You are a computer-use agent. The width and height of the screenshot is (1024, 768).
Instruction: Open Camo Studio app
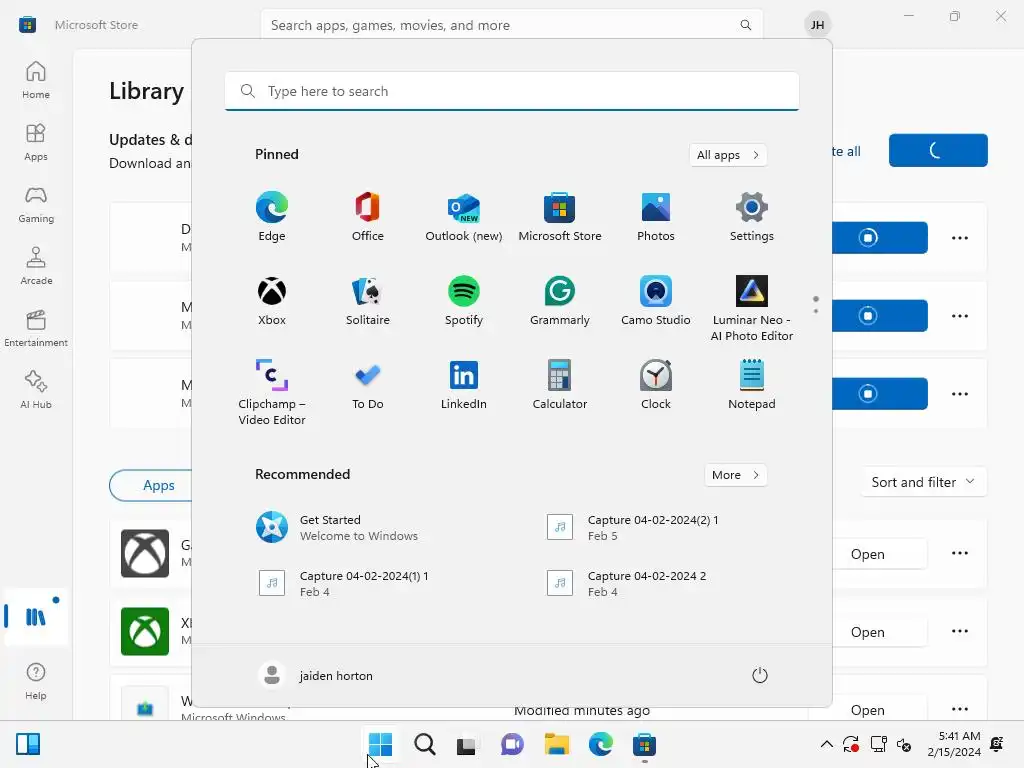[656, 300]
